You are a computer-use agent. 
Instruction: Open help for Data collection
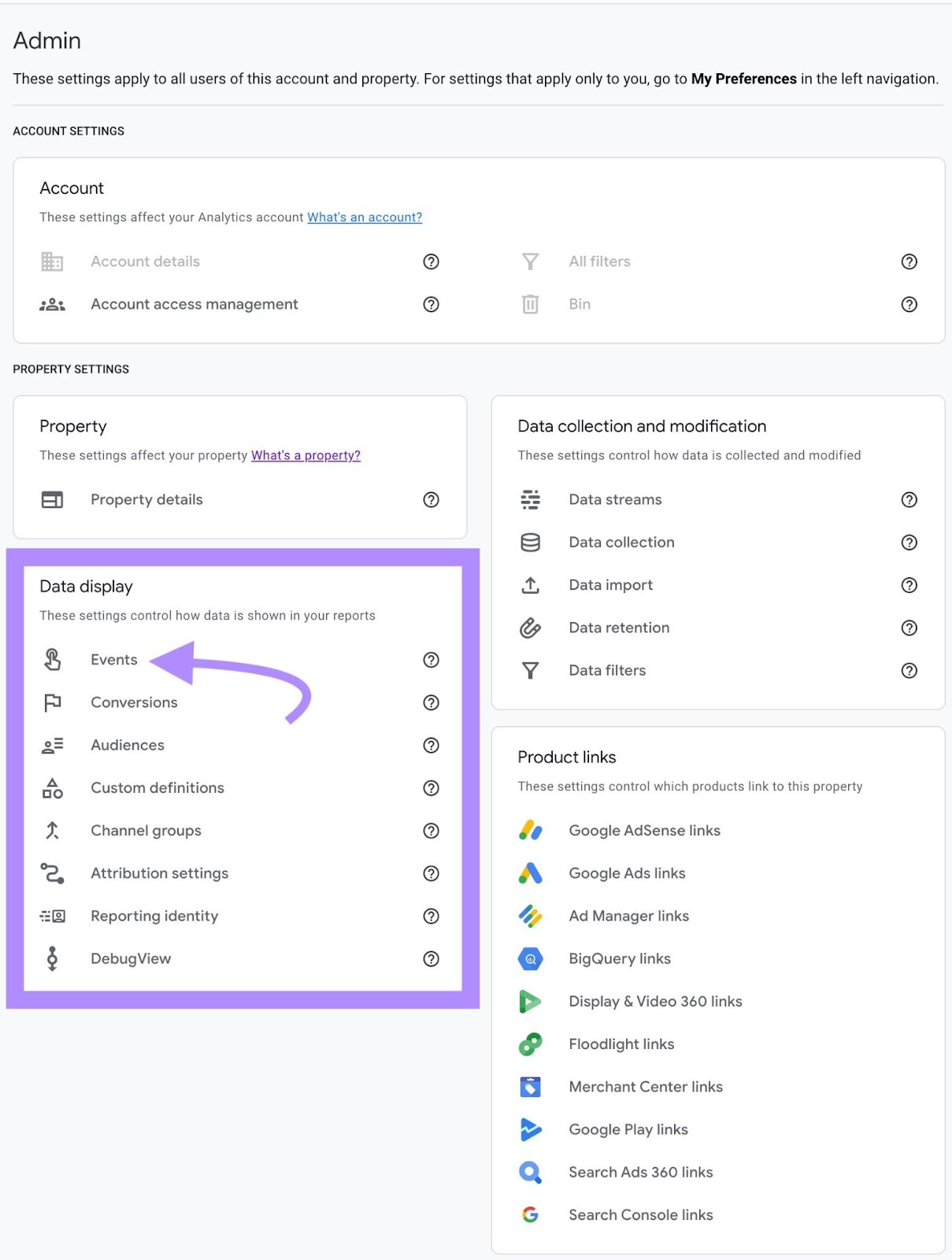pyautogui.click(x=909, y=542)
